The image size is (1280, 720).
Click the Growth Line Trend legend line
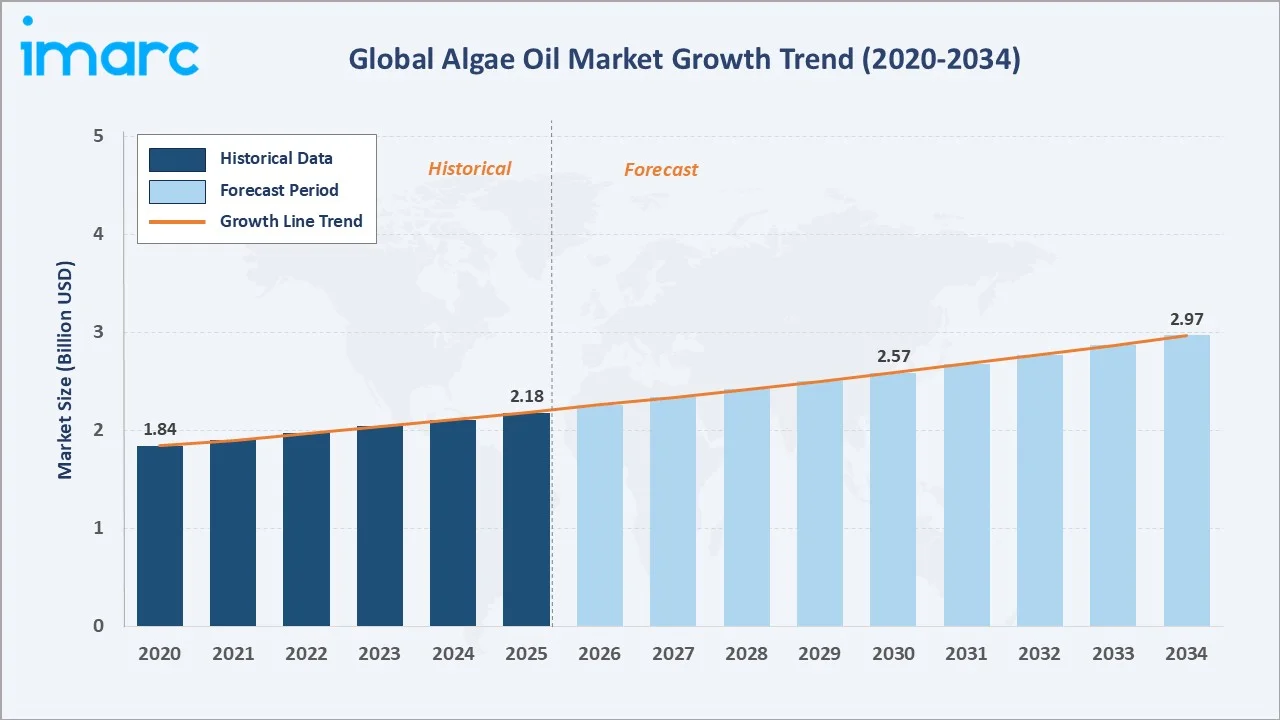(177, 222)
